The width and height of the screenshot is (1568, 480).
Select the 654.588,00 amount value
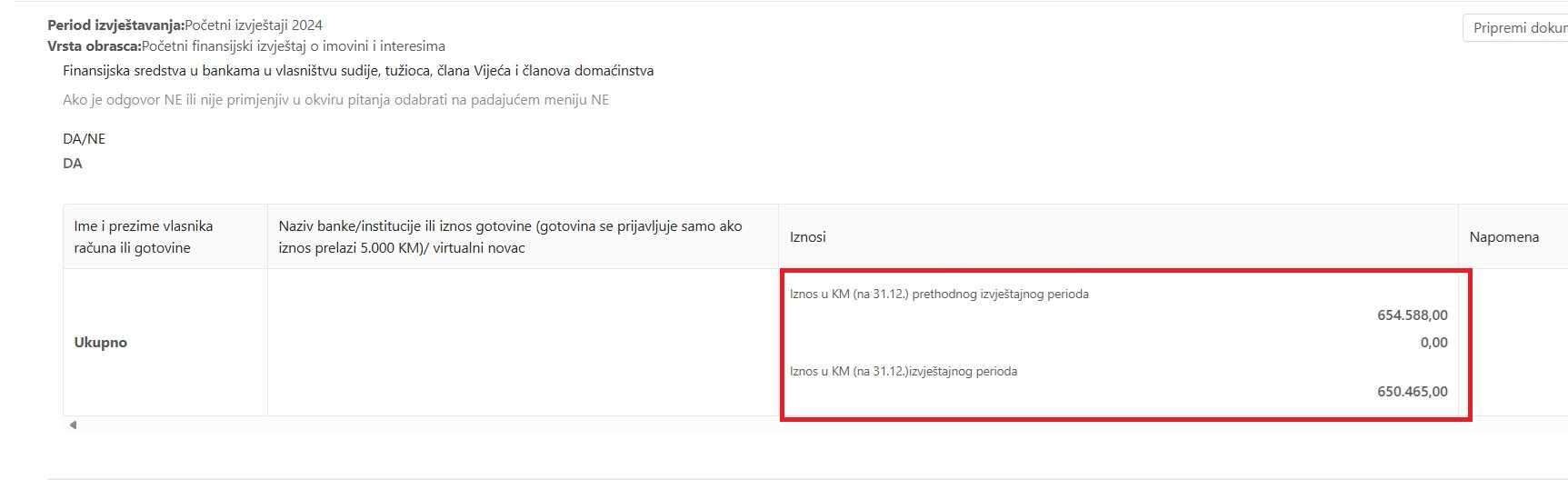pos(1413,315)
